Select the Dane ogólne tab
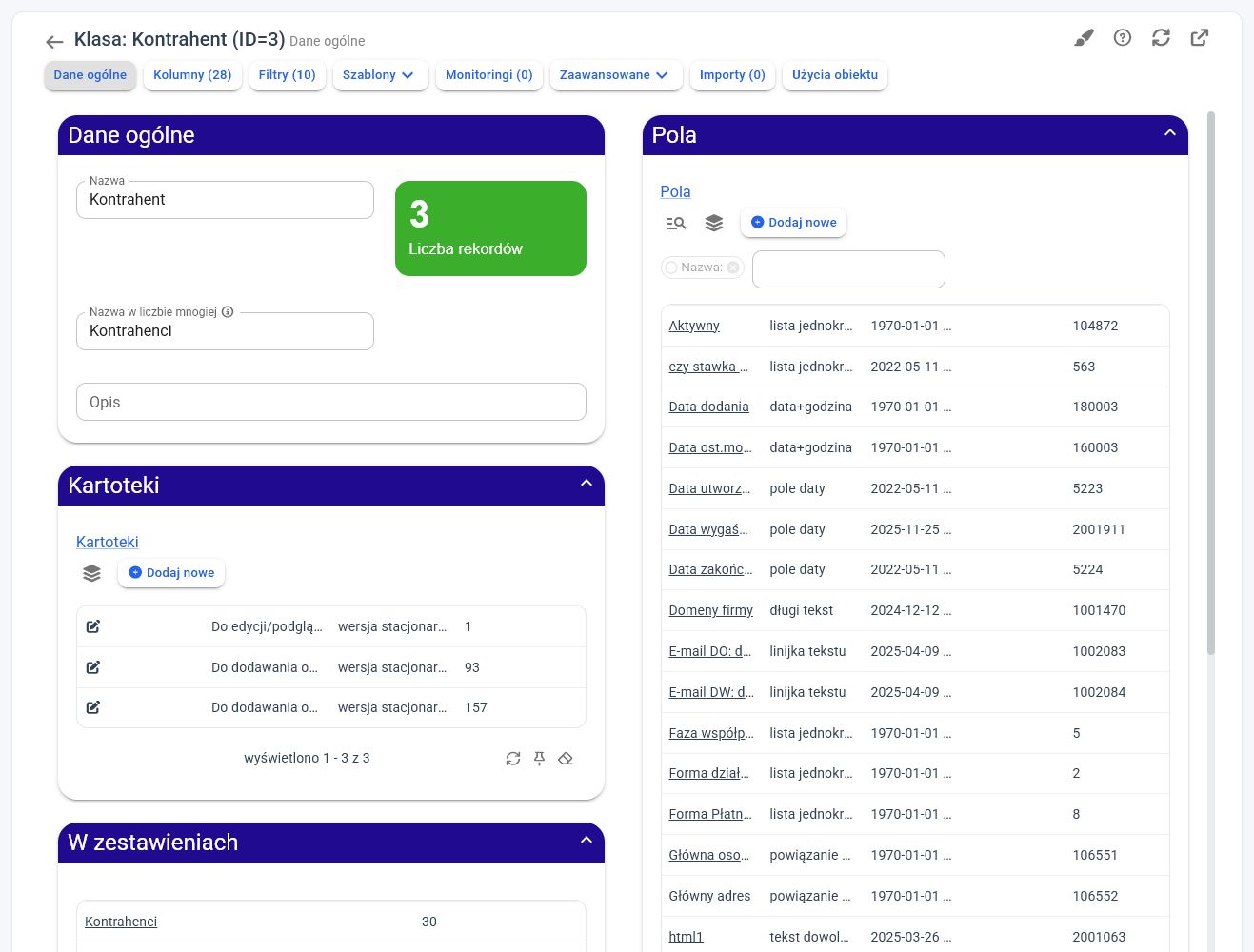This screenshot has width=1254, height=952. click(x=90, y=75)
